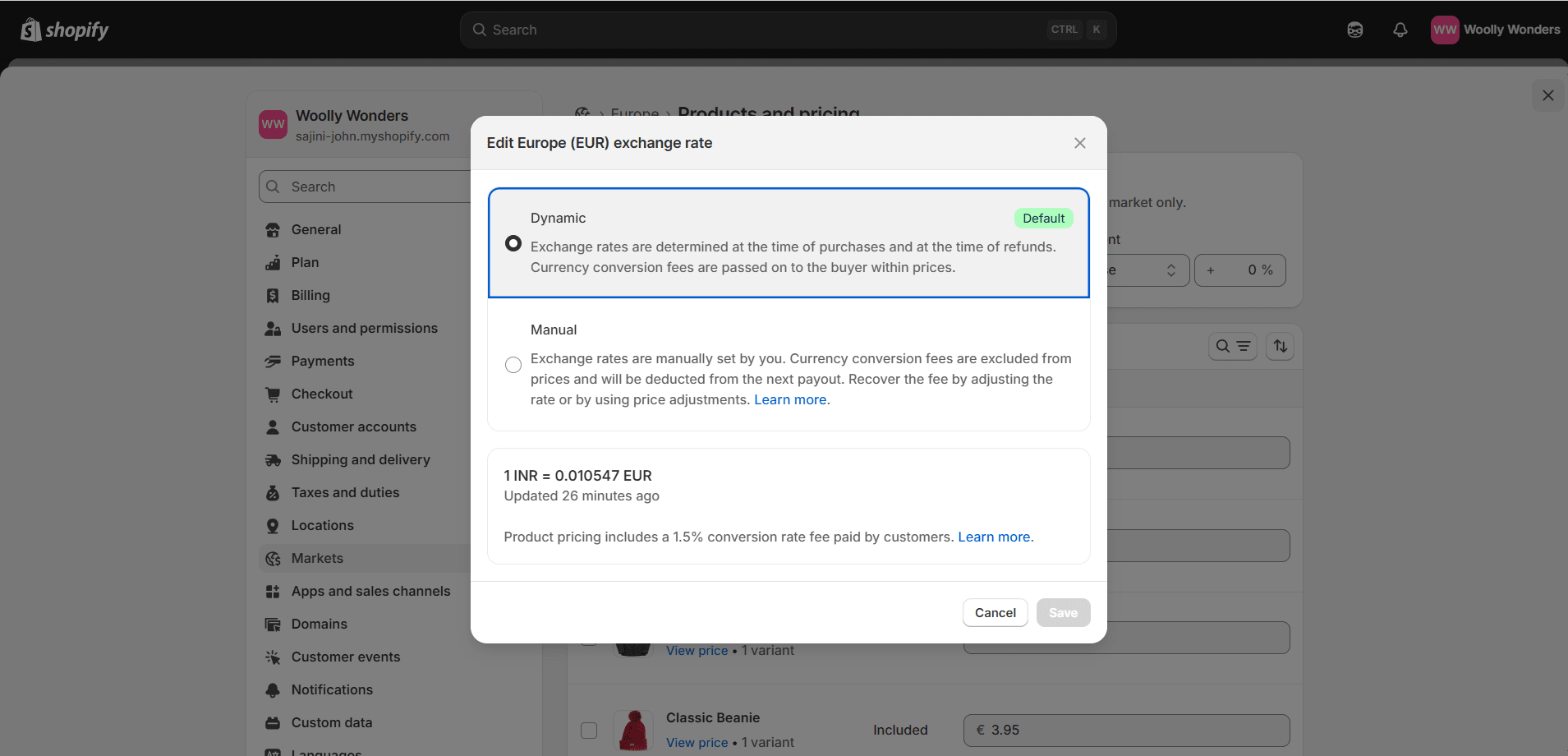1568x756 pixels.
Task: Click the Markets globe icon
Action: pyautogui.click(x=273, y=559)
